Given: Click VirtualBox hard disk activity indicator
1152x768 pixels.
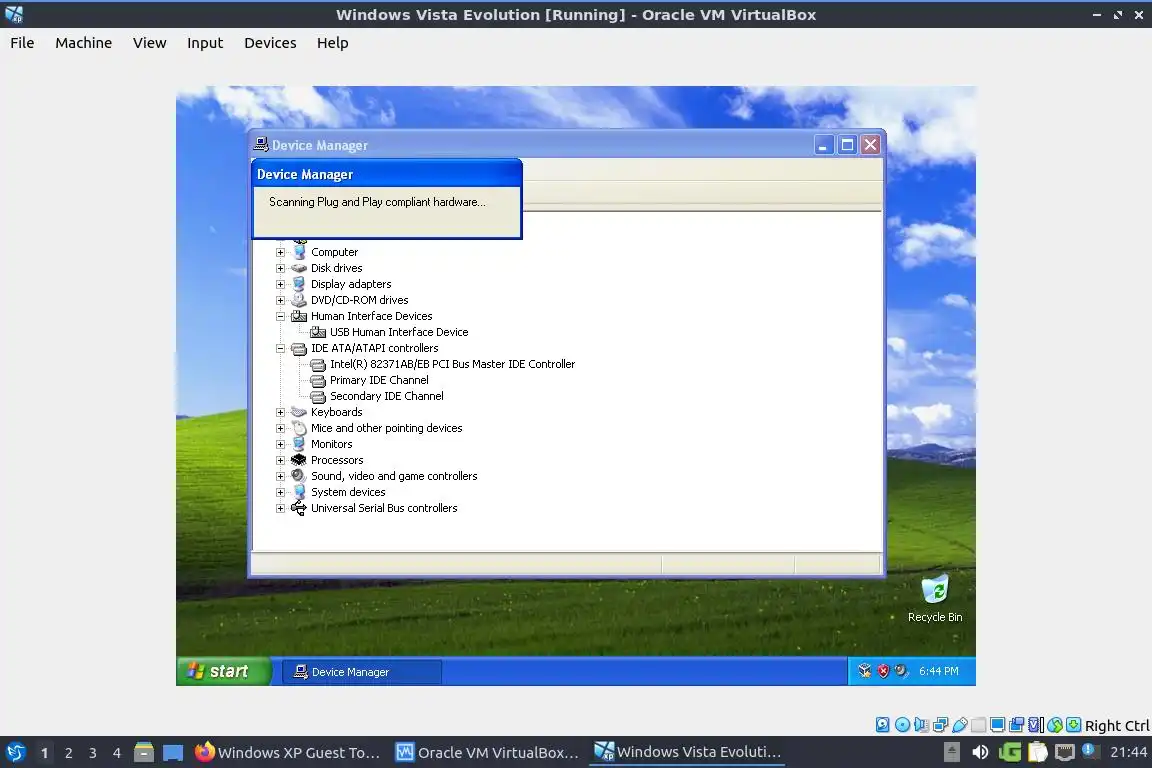Looking at the screenshot, I should pos(882,725).
